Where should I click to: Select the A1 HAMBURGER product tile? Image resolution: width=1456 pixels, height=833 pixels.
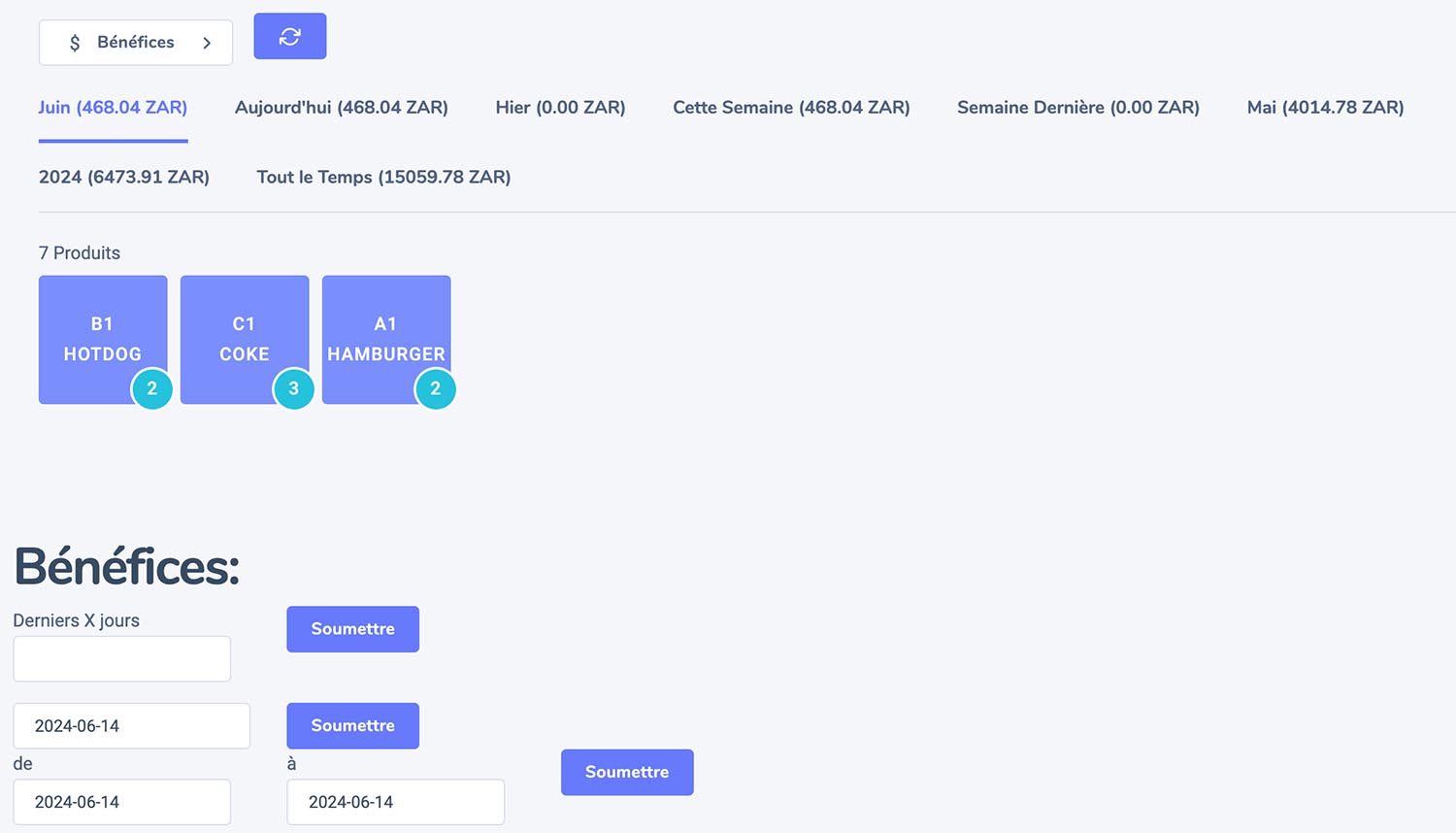[x=386, y=339]
